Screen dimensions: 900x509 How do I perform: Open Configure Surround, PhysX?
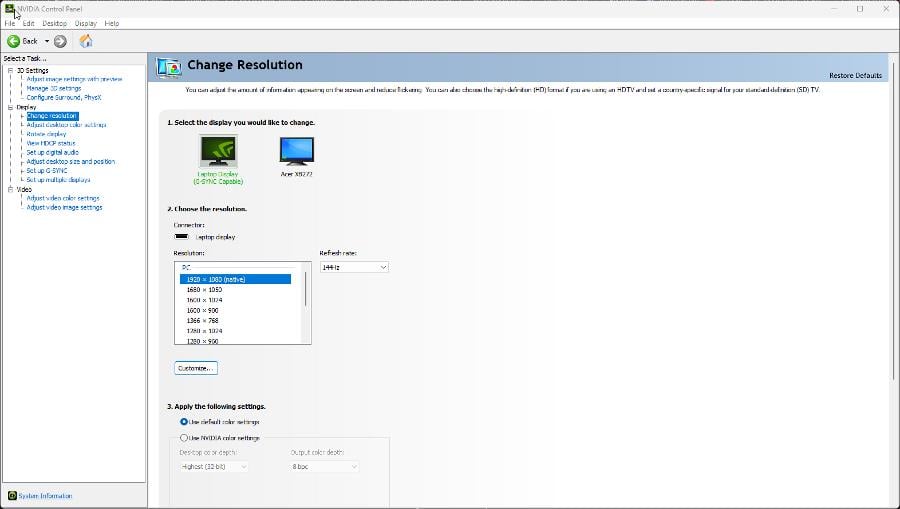[x=64, y=98]
